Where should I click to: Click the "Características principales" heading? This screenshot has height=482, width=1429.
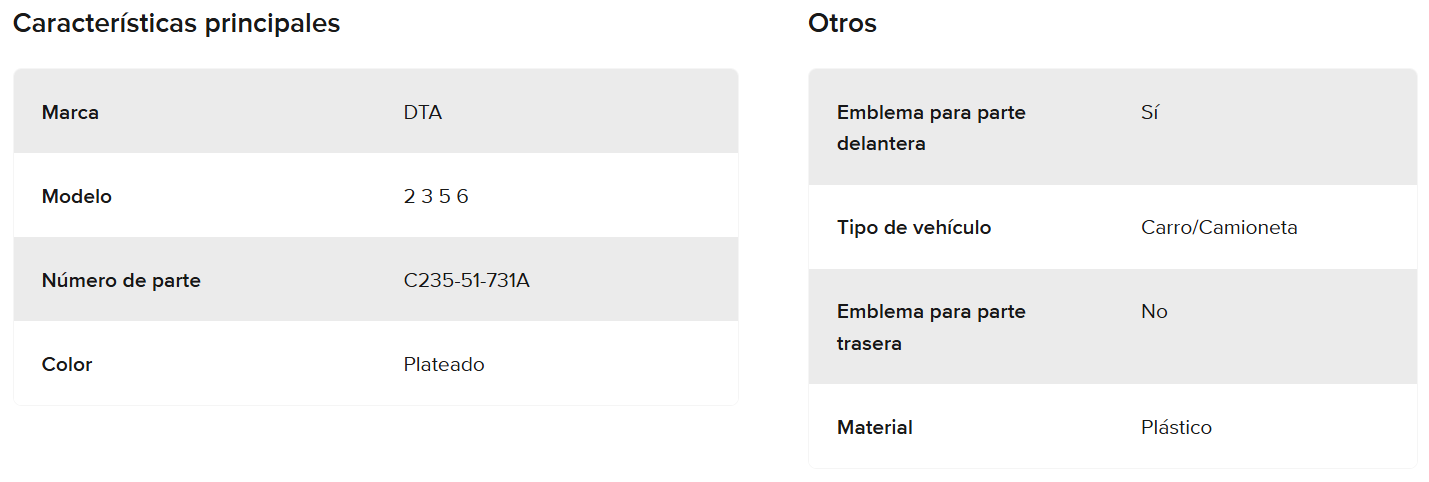point(176,24)
